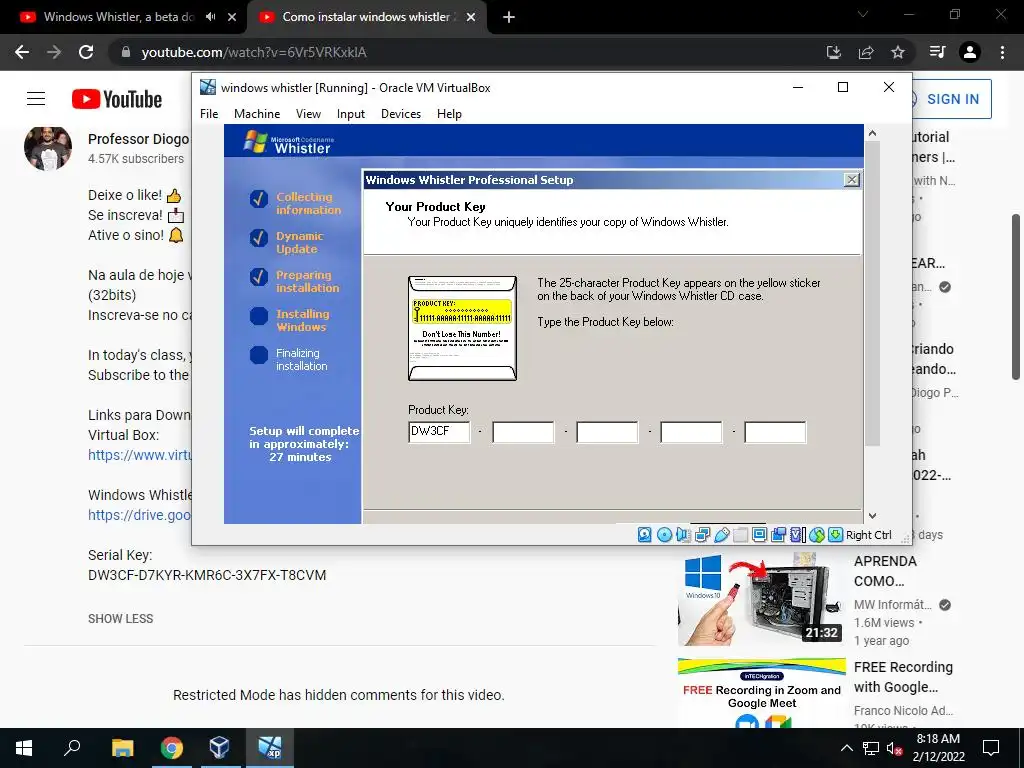Open the VirtualBox Input menu
Screen dimensions: 1024x768
point(351,114)
